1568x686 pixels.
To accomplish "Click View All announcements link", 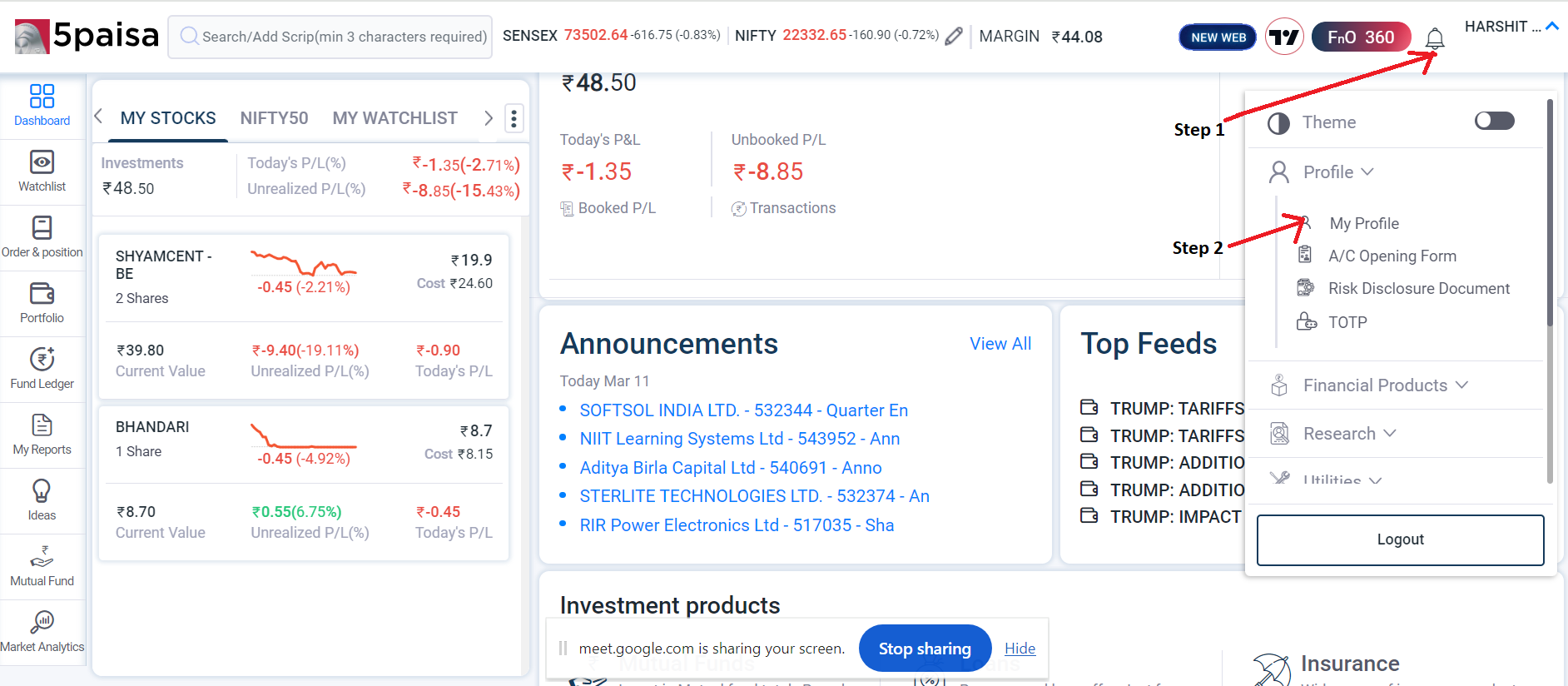I will 1000,344.
